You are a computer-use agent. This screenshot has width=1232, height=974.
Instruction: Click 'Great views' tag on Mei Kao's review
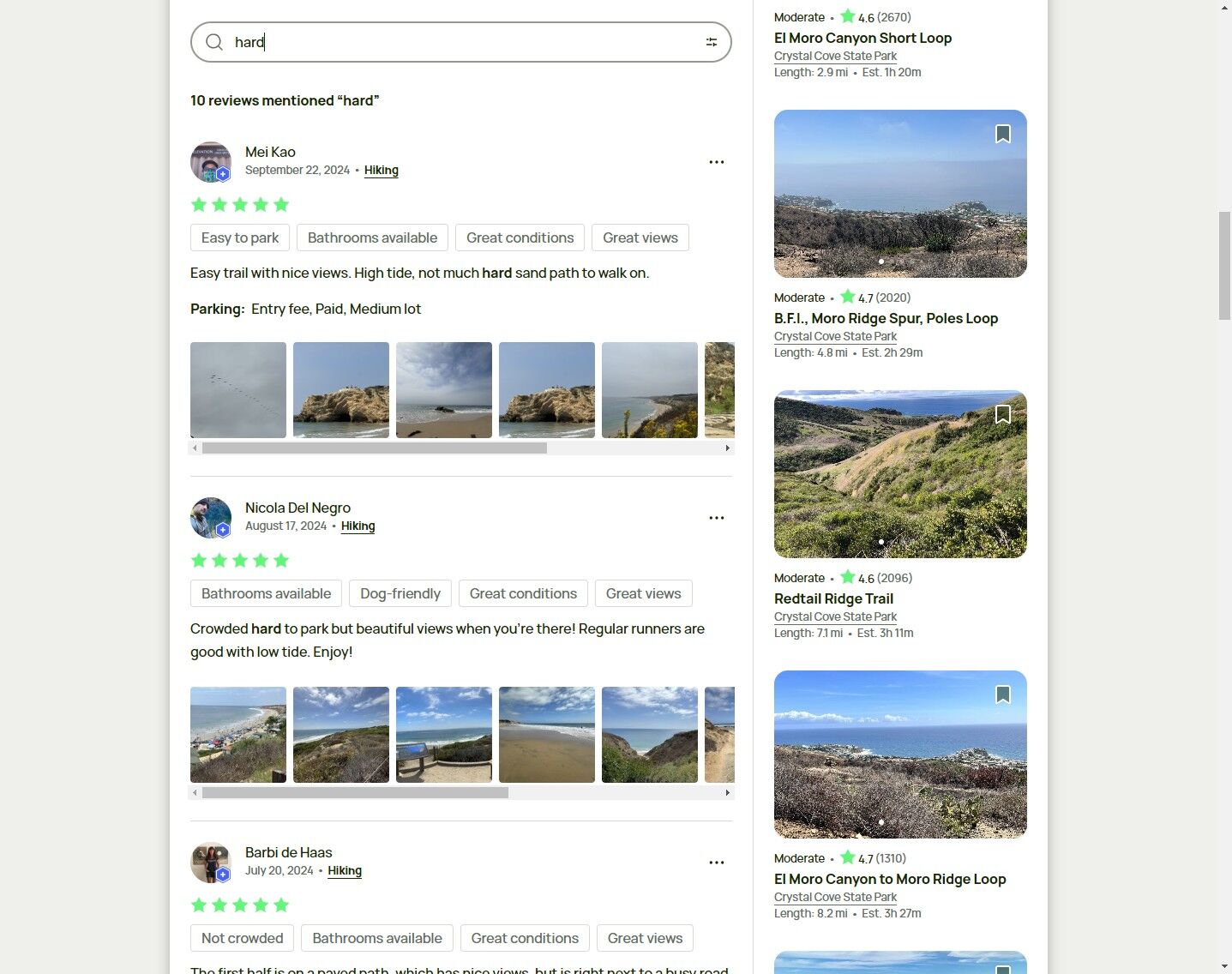click(640, 237)
